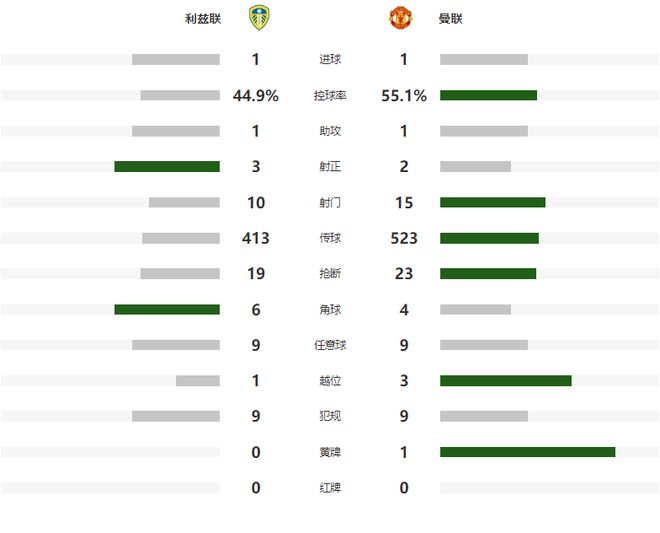
Task: Click Manchester United's green 传球 bar
Action: pyautogui.click(x=489, y=238)
